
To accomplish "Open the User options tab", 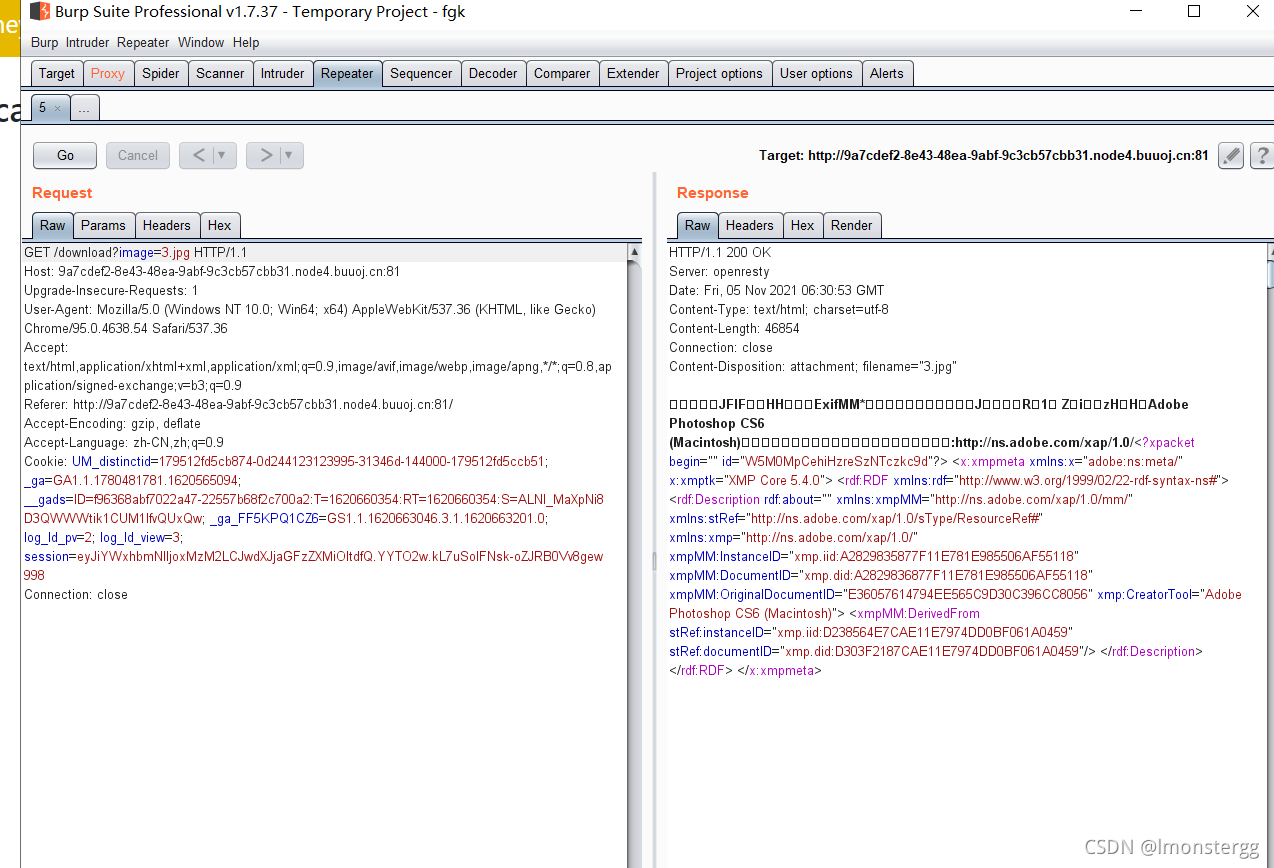I will click(816, 73).
